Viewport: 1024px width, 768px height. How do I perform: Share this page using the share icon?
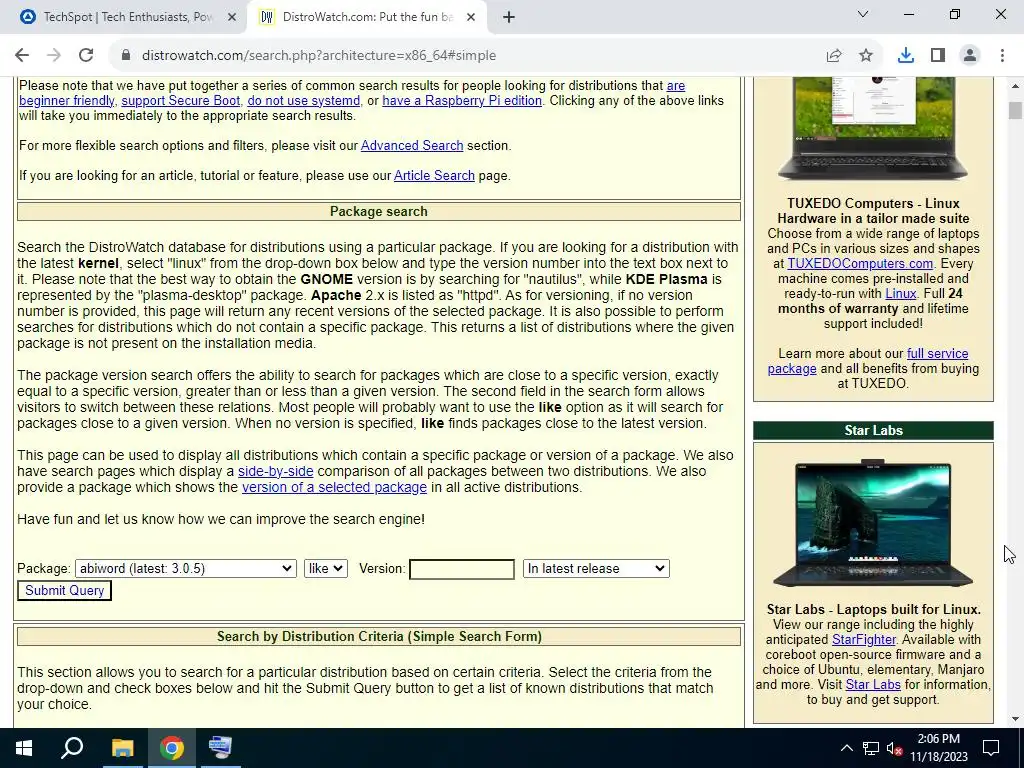coord(834,56)
